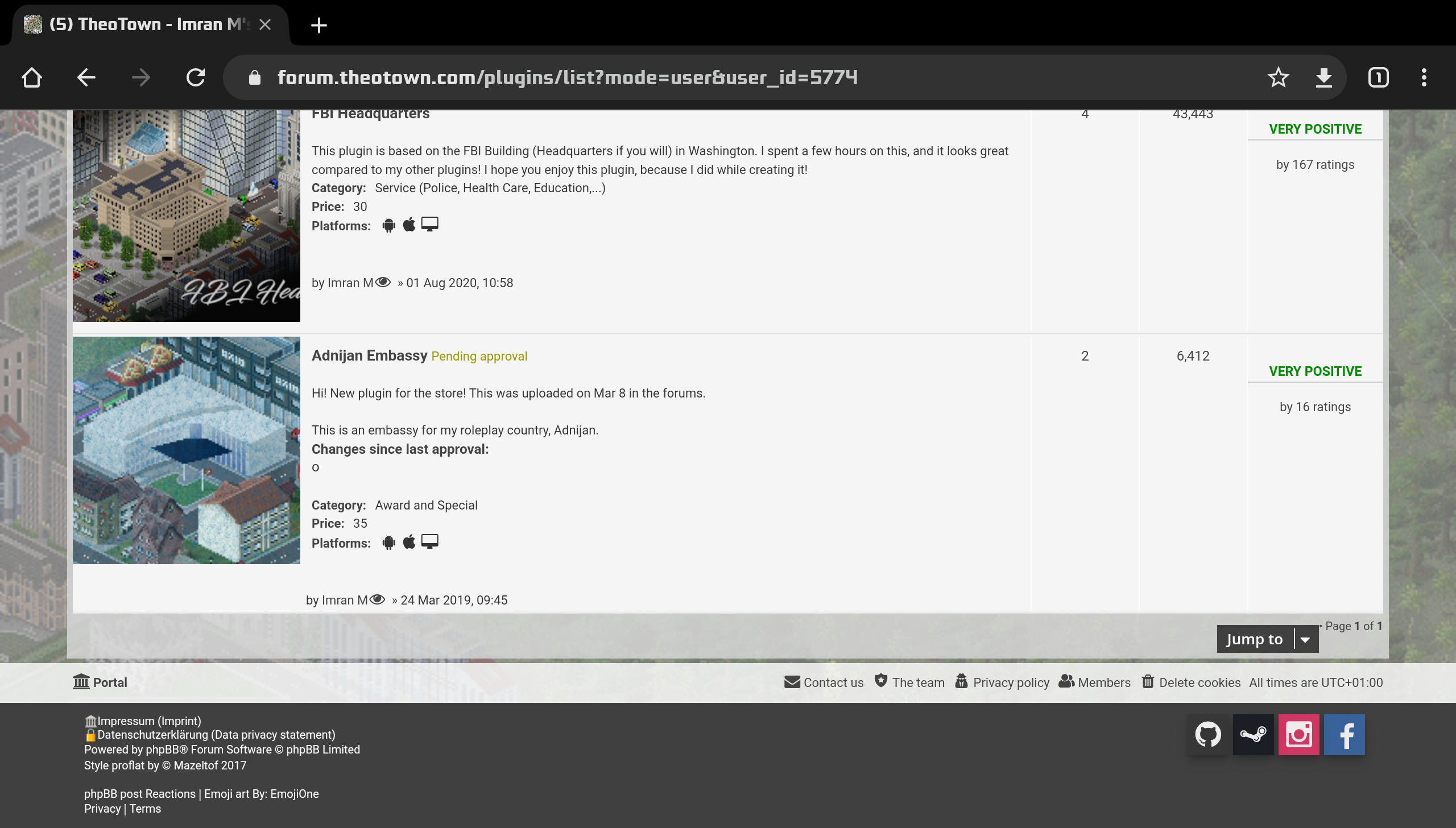Go to browser home page

32,77
